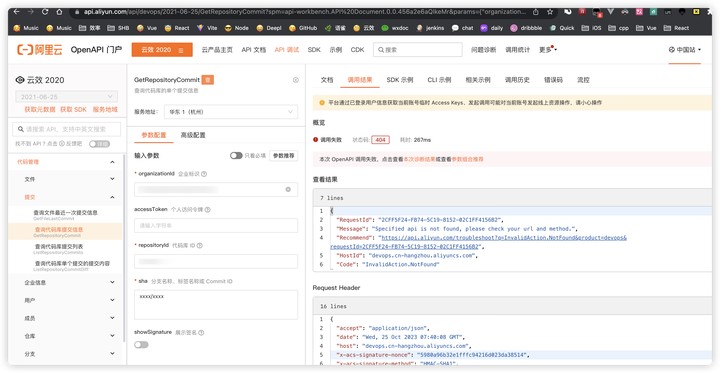720x373 pixels.
Task: Click the 参数推荐 button
Action: pos(283,156)
